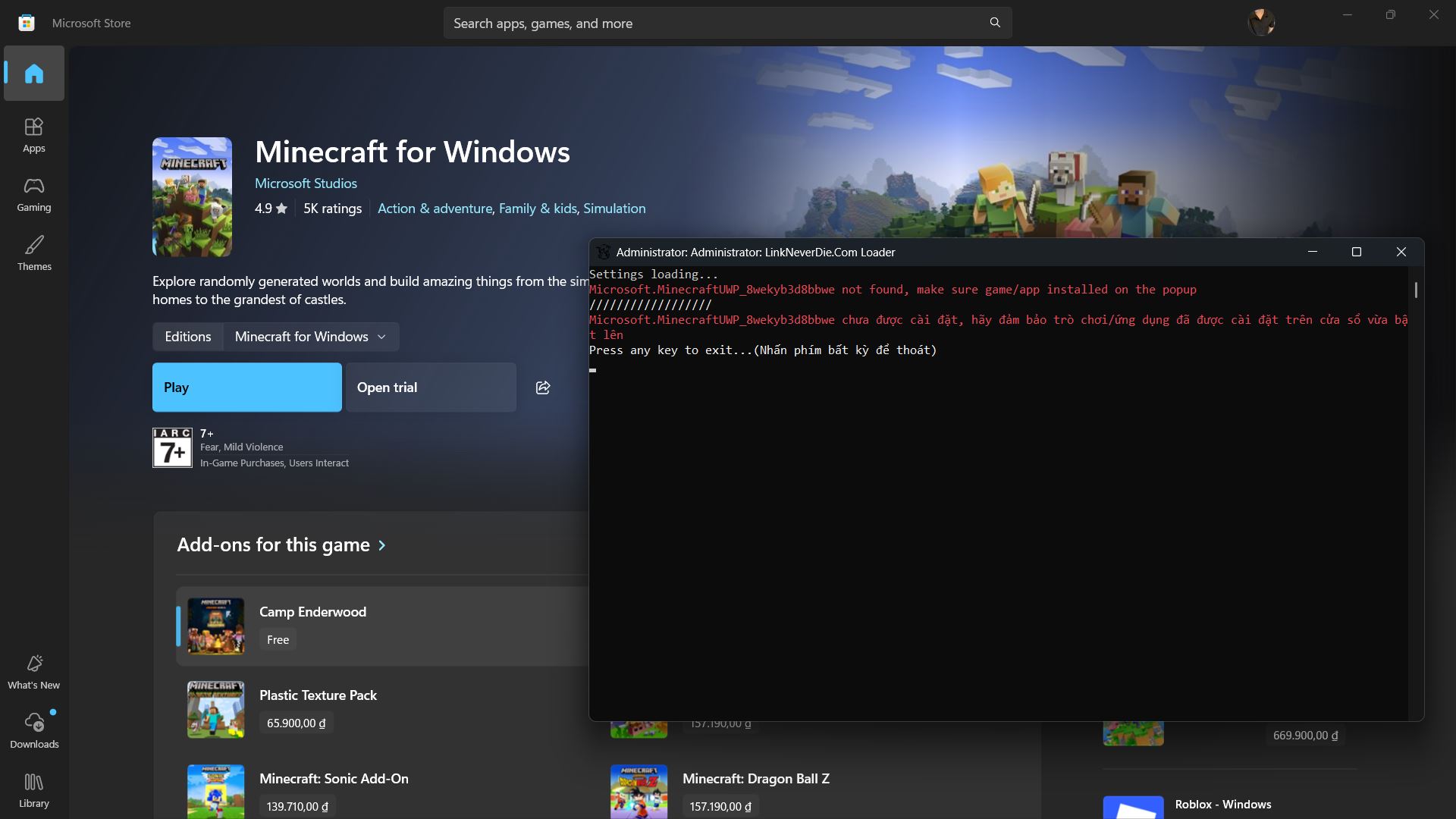
Task: Open the Apps section in sidebar
Action: tap(34, 135)
